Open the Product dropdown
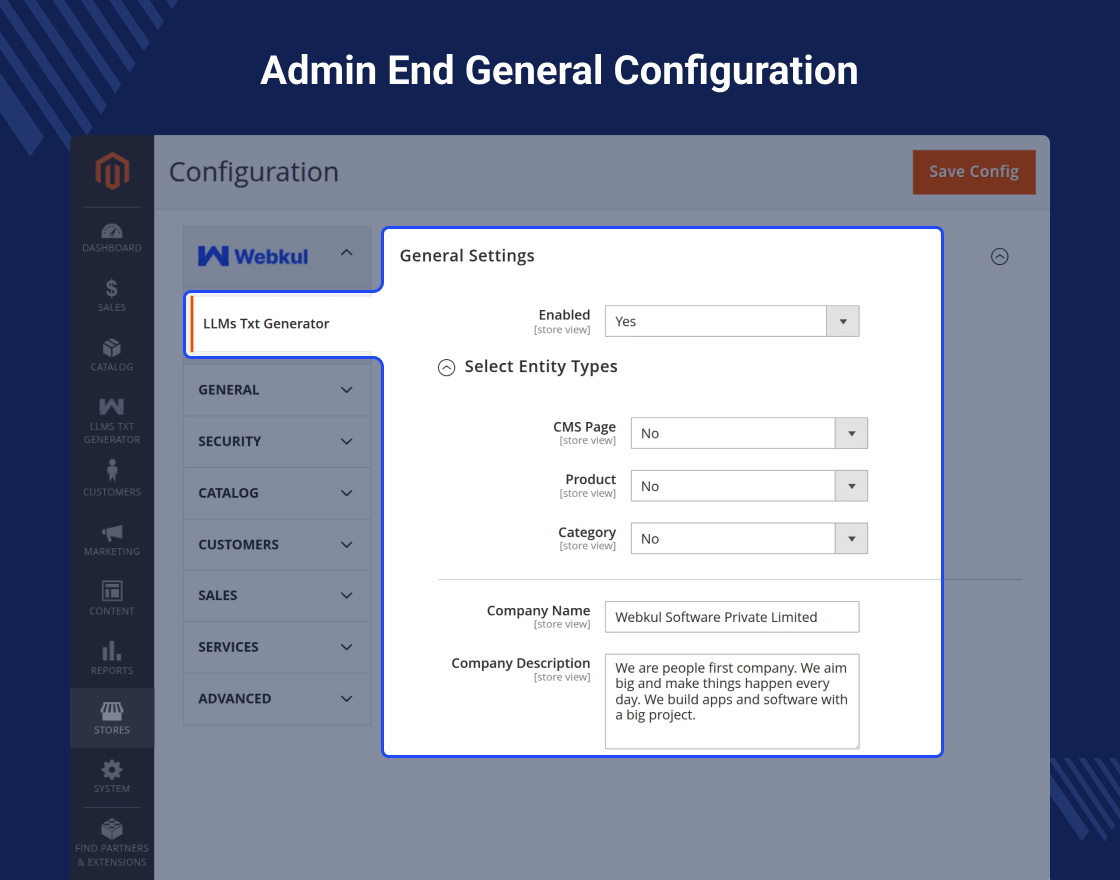Viewport: 1120px width, 880px height. (x=748, y=486)
